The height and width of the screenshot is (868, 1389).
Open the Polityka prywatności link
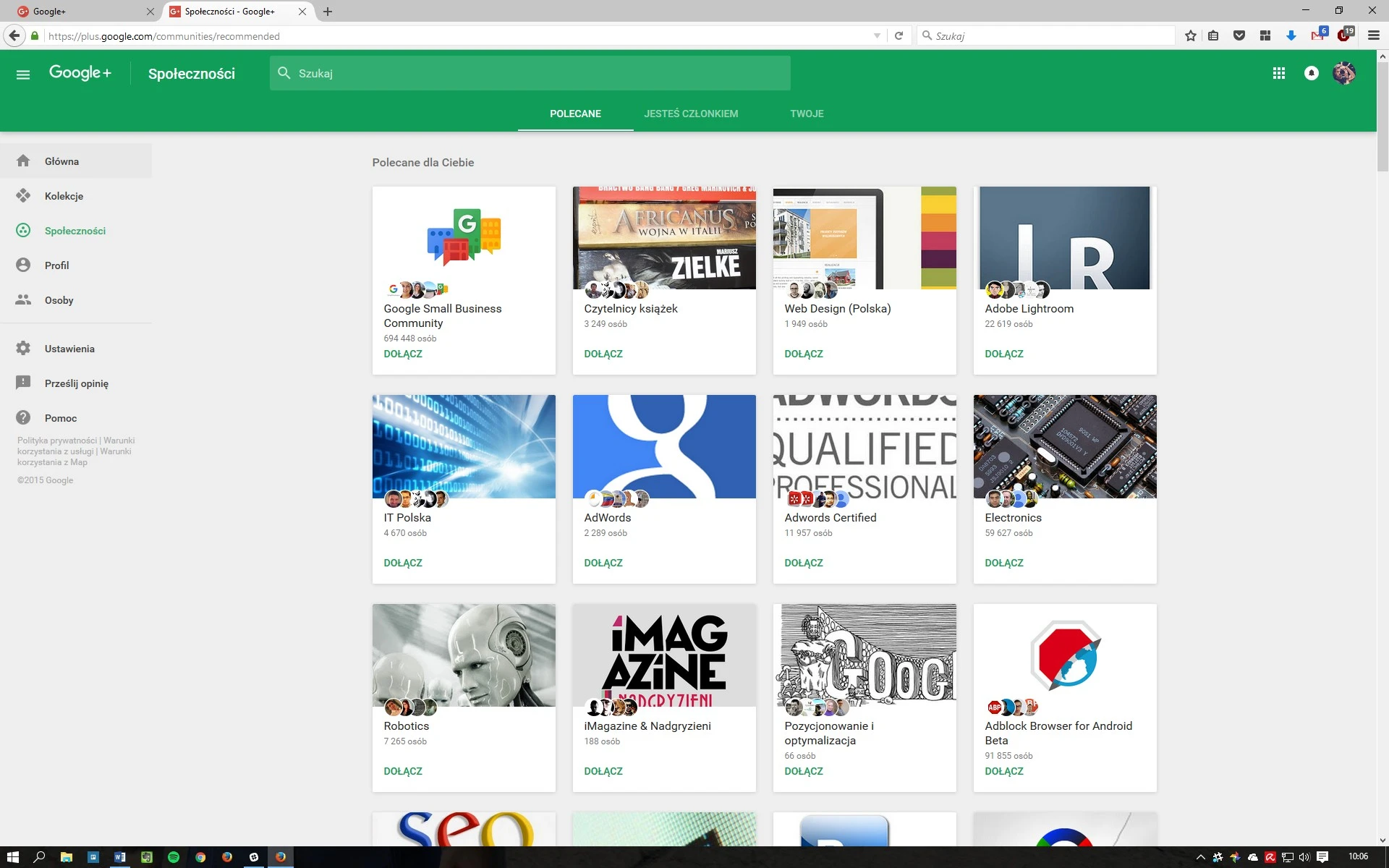click(x=57, y=441)
